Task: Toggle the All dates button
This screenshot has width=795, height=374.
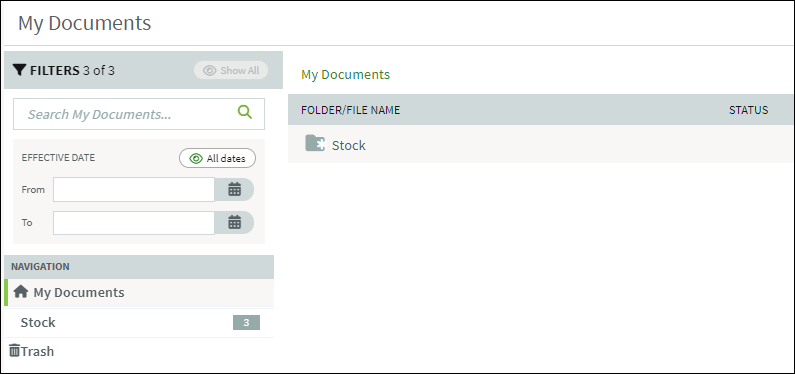Action: pos(218,158)
